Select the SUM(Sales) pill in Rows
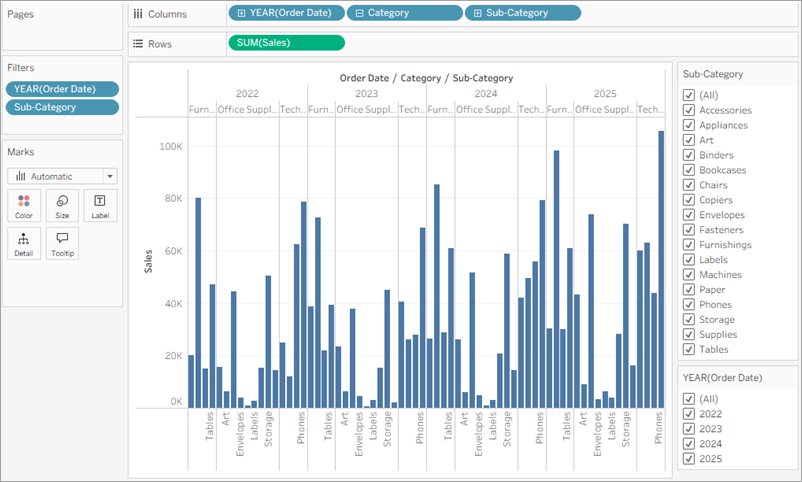802x482 pixels. pyautogui.click(x=286, y=43)
